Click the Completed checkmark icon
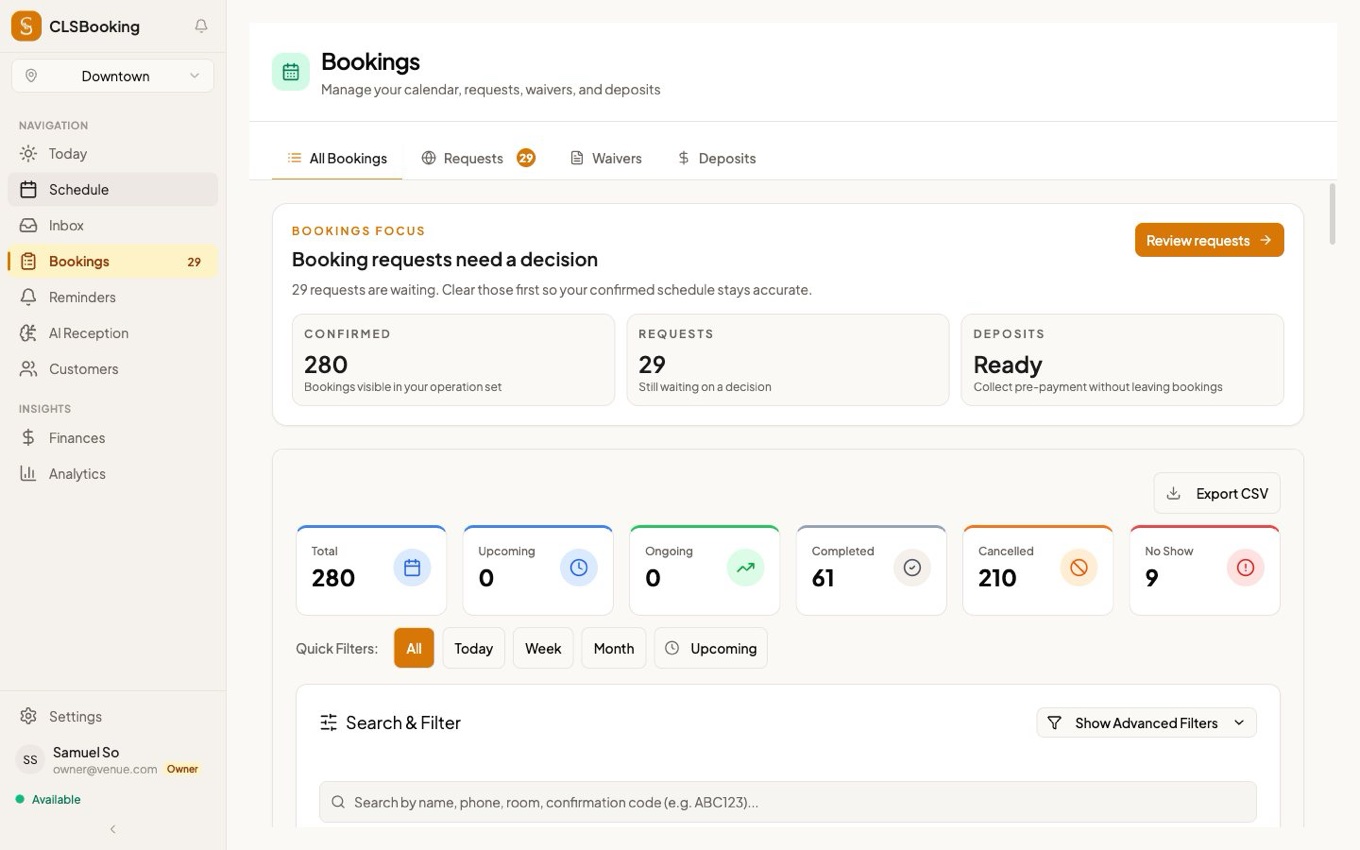Viewport: 1360px width, 850px height. 912,568
